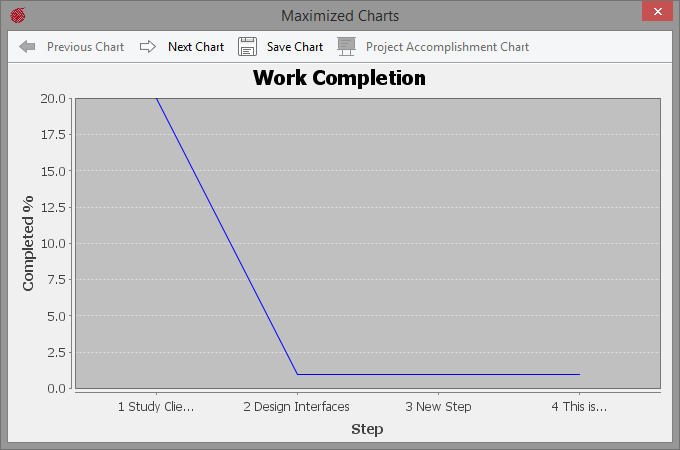Click the red application icon in title bar

click(x=17, y=16)
